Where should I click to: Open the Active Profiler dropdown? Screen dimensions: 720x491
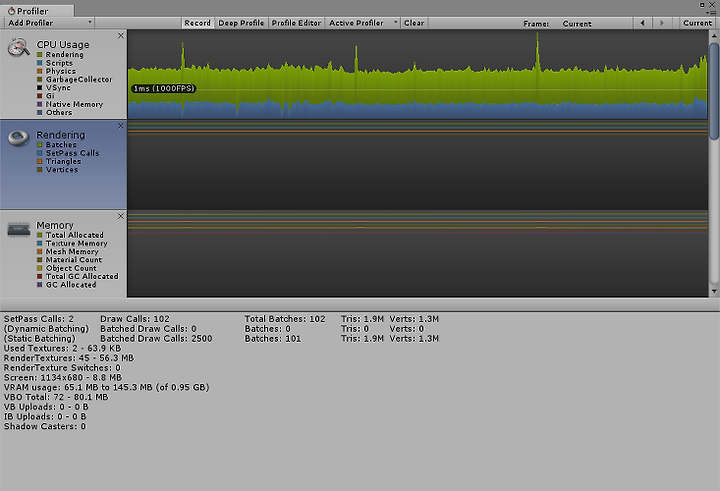pyautogui.click(x=362, y=23)
